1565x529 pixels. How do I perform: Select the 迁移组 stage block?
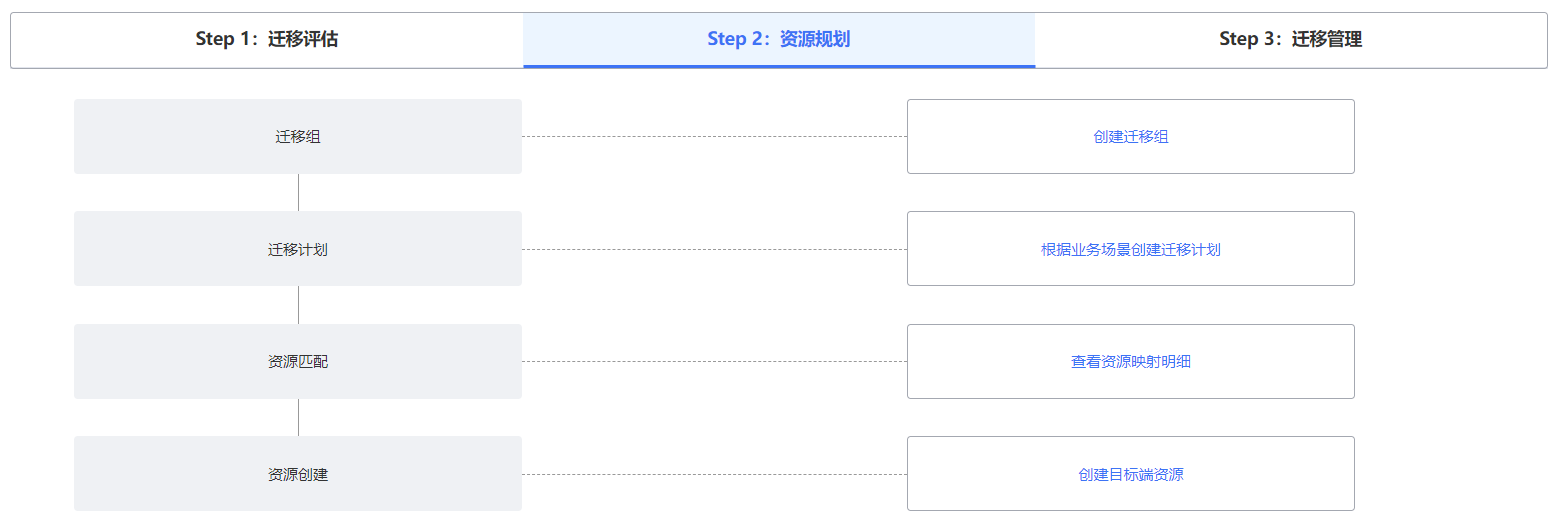point(298,137)
